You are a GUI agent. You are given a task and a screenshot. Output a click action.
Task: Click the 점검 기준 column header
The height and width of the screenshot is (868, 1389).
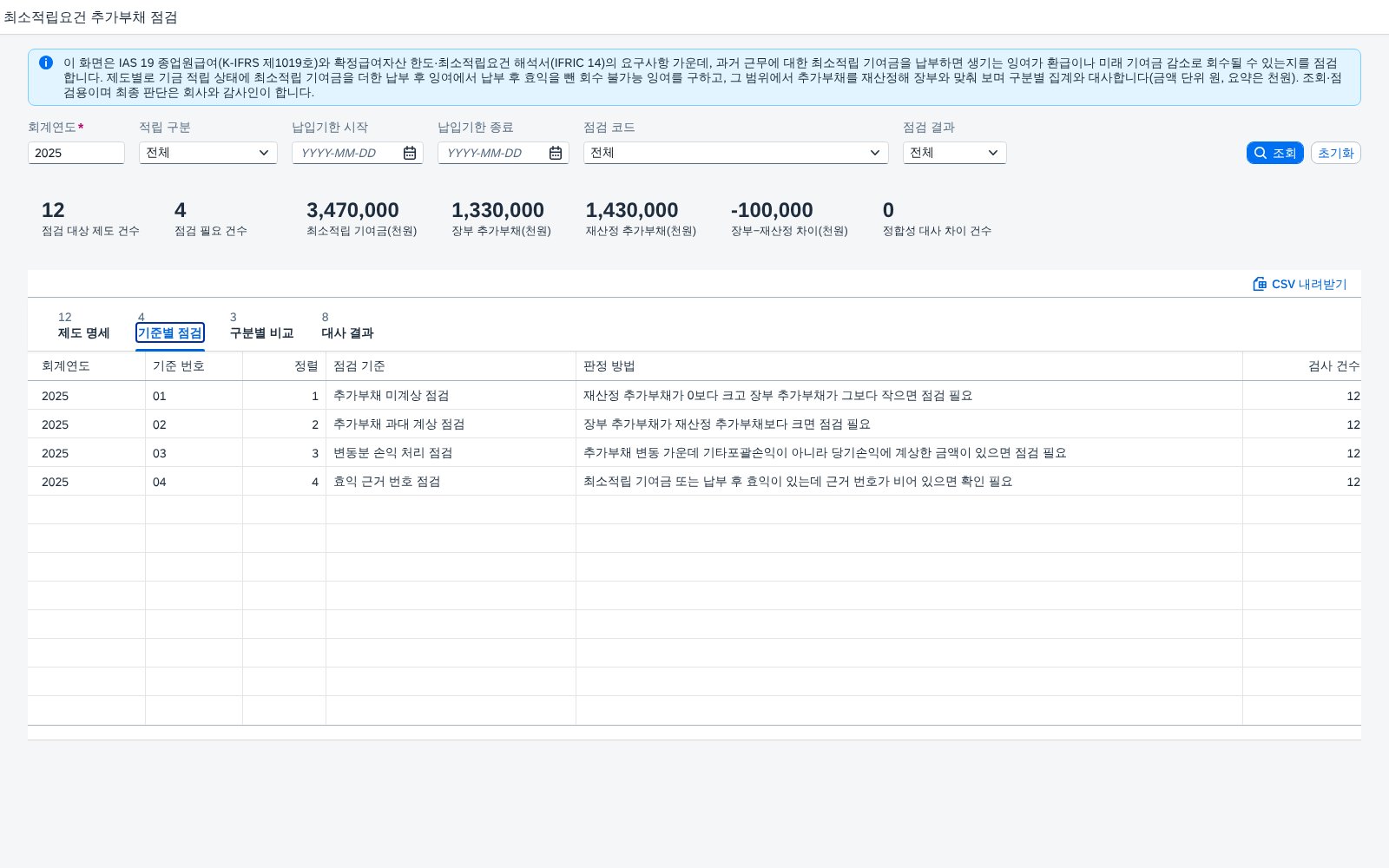tap(451, 366)
